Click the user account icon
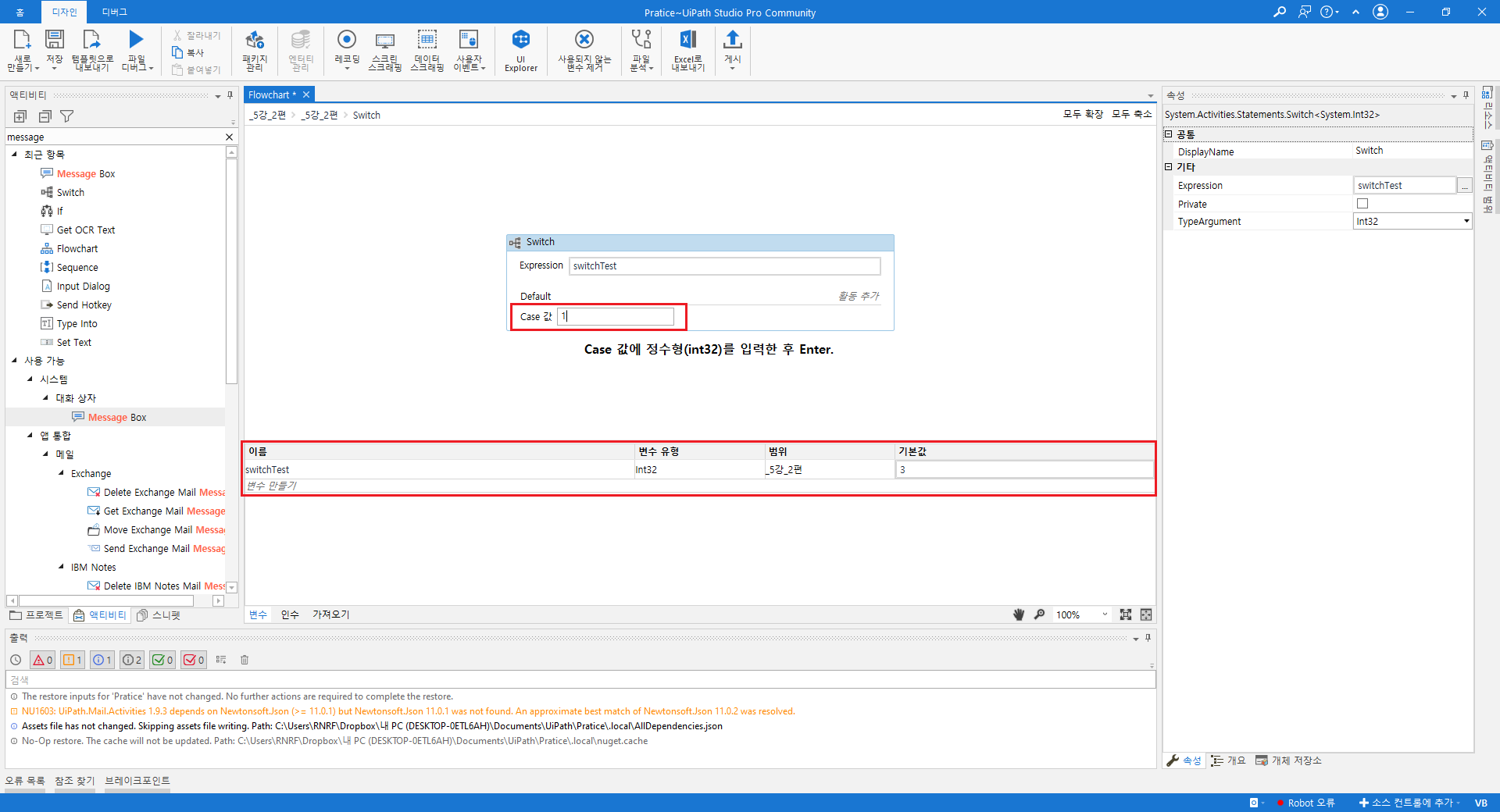The image size is (1500, 812). coord(1380,12)
